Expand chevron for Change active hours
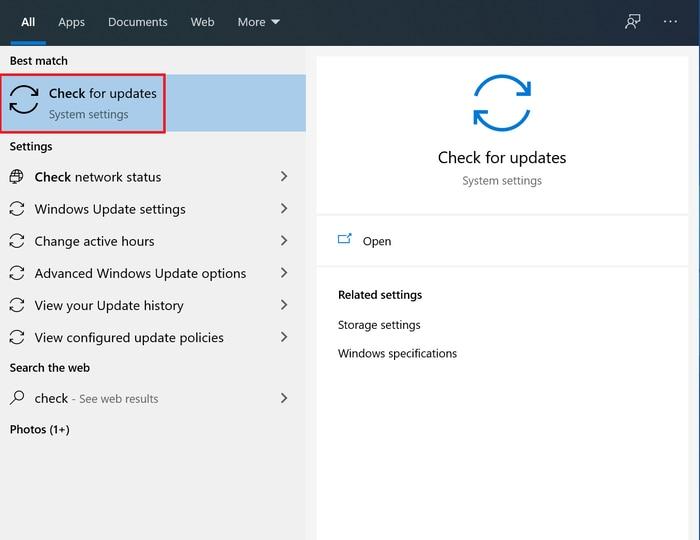700x540 pixels. [x=284, y=241]
